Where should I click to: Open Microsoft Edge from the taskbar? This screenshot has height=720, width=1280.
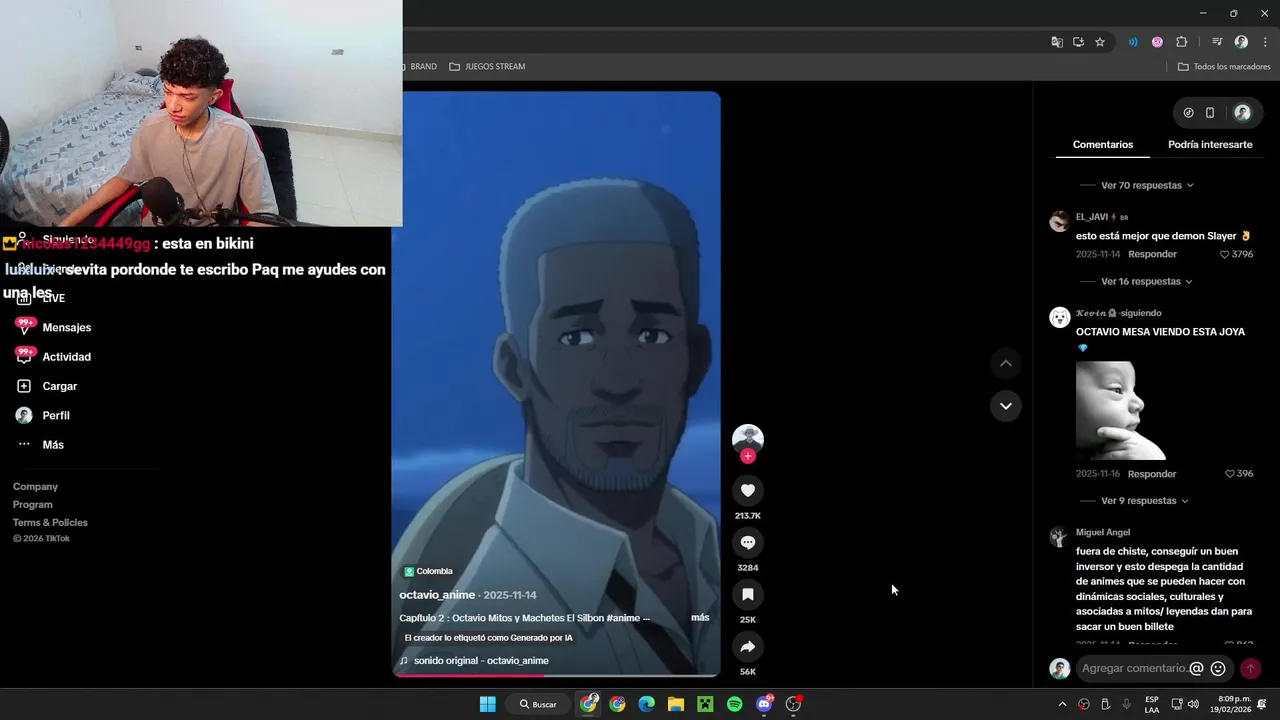click(x=647, y=704)
